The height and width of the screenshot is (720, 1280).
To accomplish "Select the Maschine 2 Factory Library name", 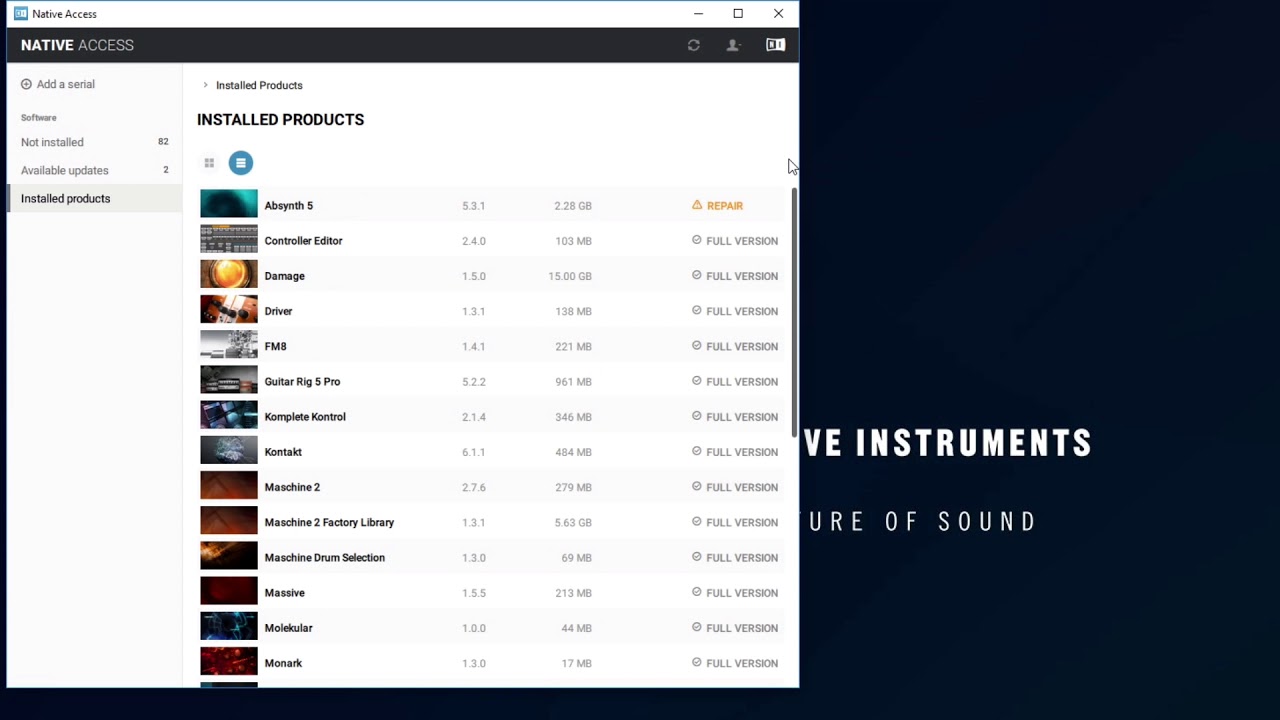I will [x=329, y=522].
